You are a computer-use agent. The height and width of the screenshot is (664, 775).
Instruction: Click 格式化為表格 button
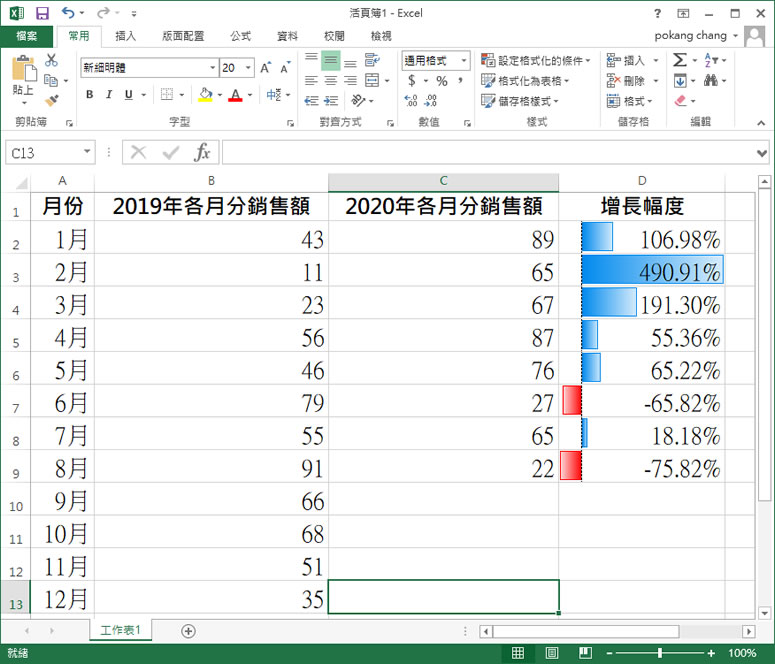point(526,81)
